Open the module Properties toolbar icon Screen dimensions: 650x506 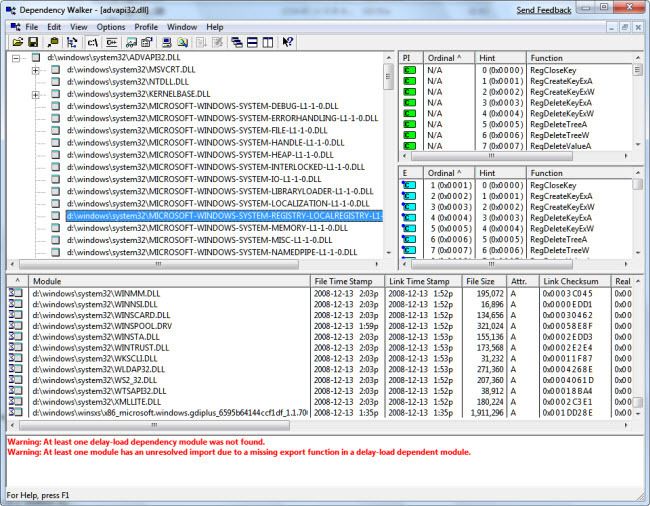147,42
